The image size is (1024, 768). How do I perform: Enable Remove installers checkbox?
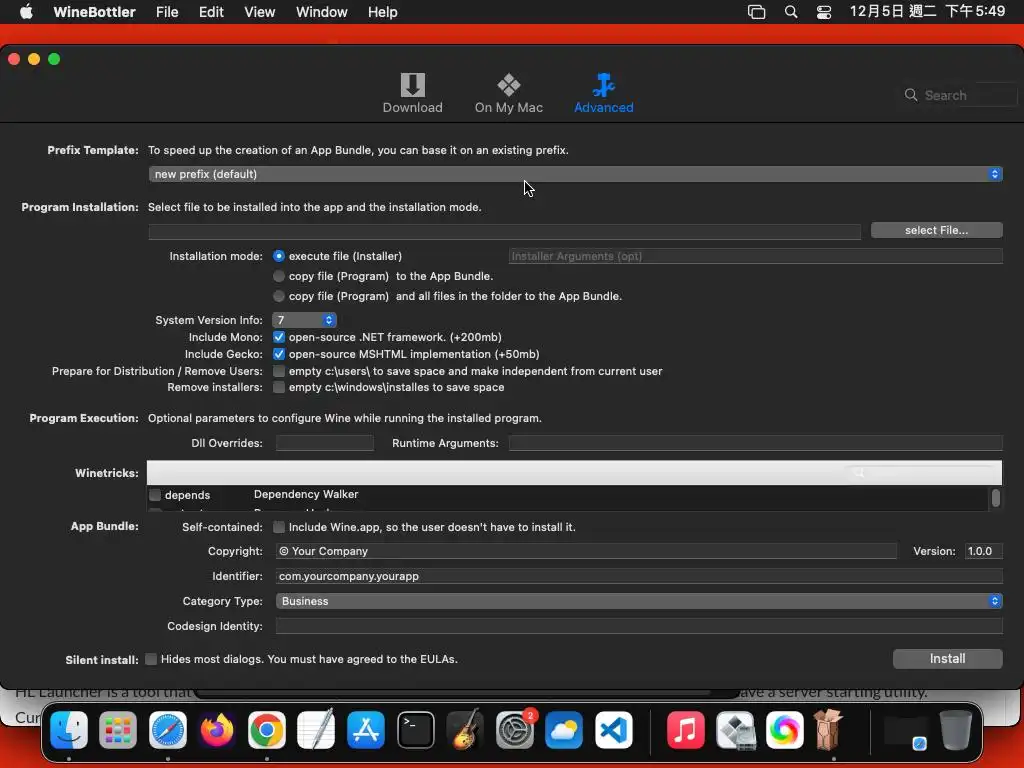(279, 387)
